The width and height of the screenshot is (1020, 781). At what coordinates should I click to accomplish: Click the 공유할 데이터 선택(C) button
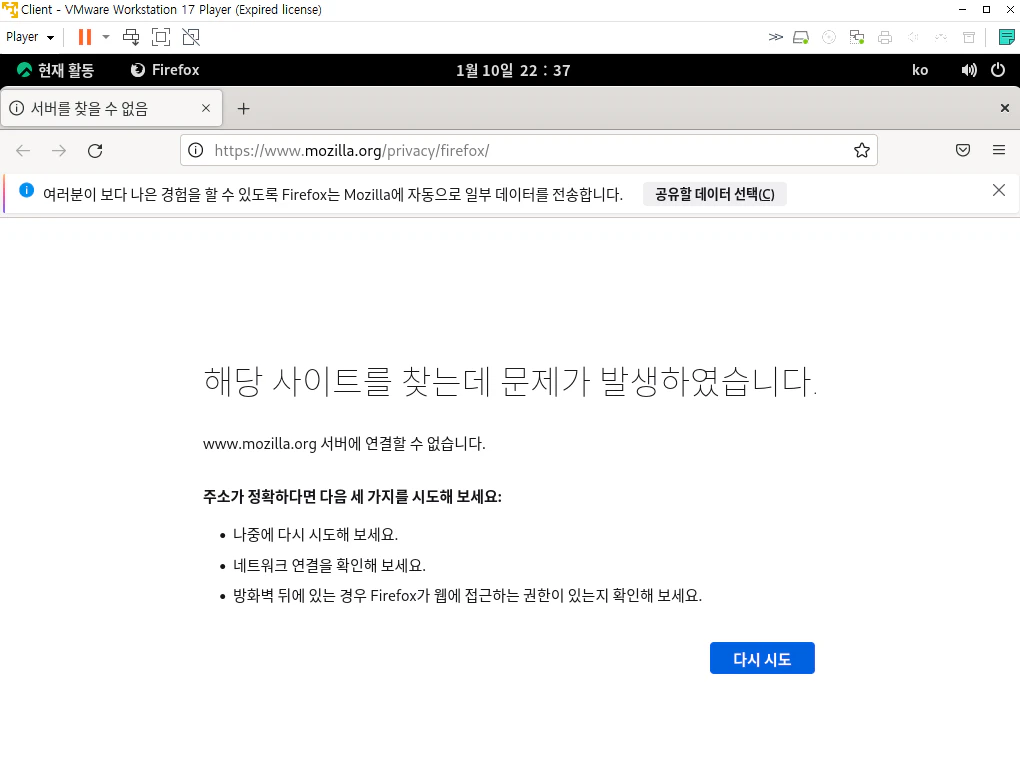pos(714,194)
